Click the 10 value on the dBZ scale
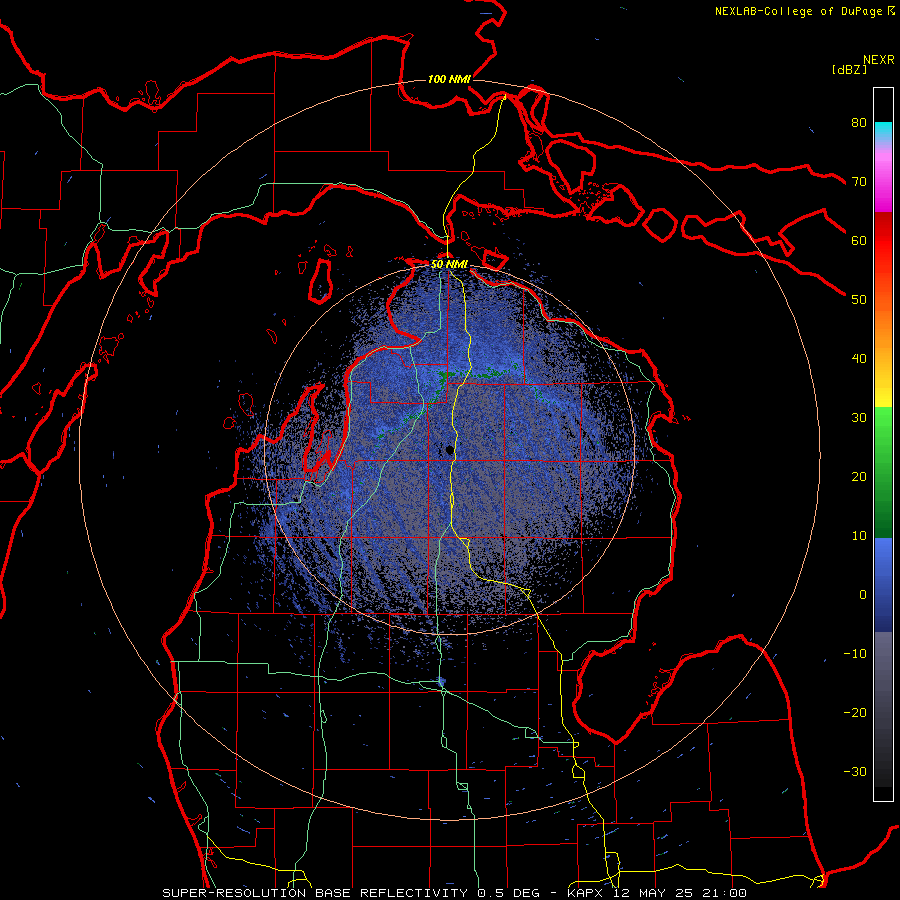 [859, 536]
